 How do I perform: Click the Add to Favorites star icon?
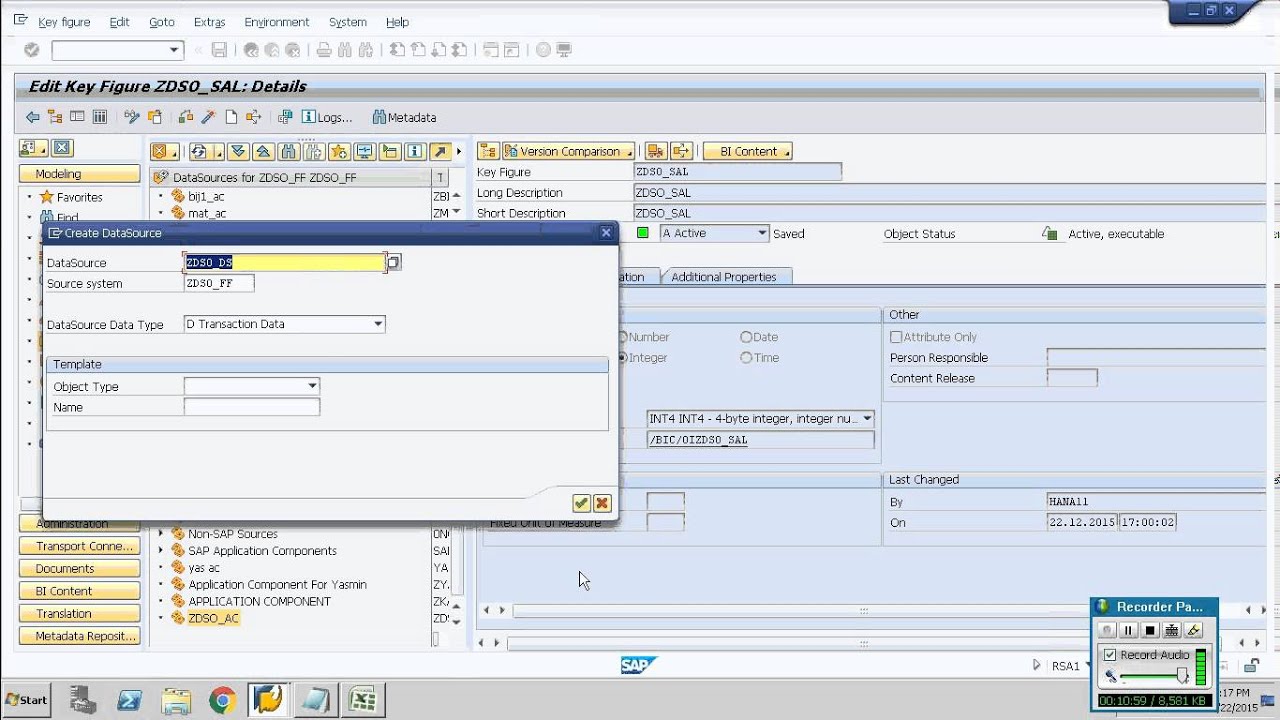click(339, 152)
